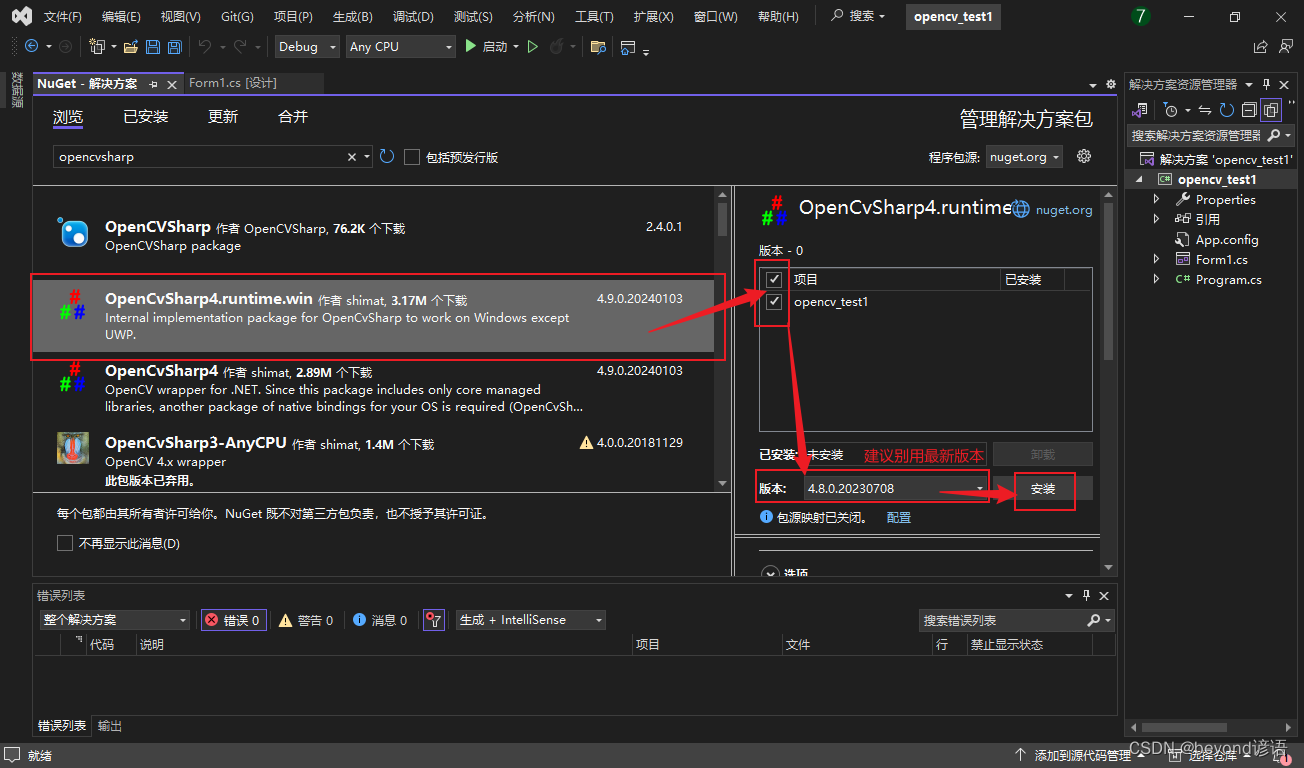Open the Debug configuration dropdown

point(306,46)
